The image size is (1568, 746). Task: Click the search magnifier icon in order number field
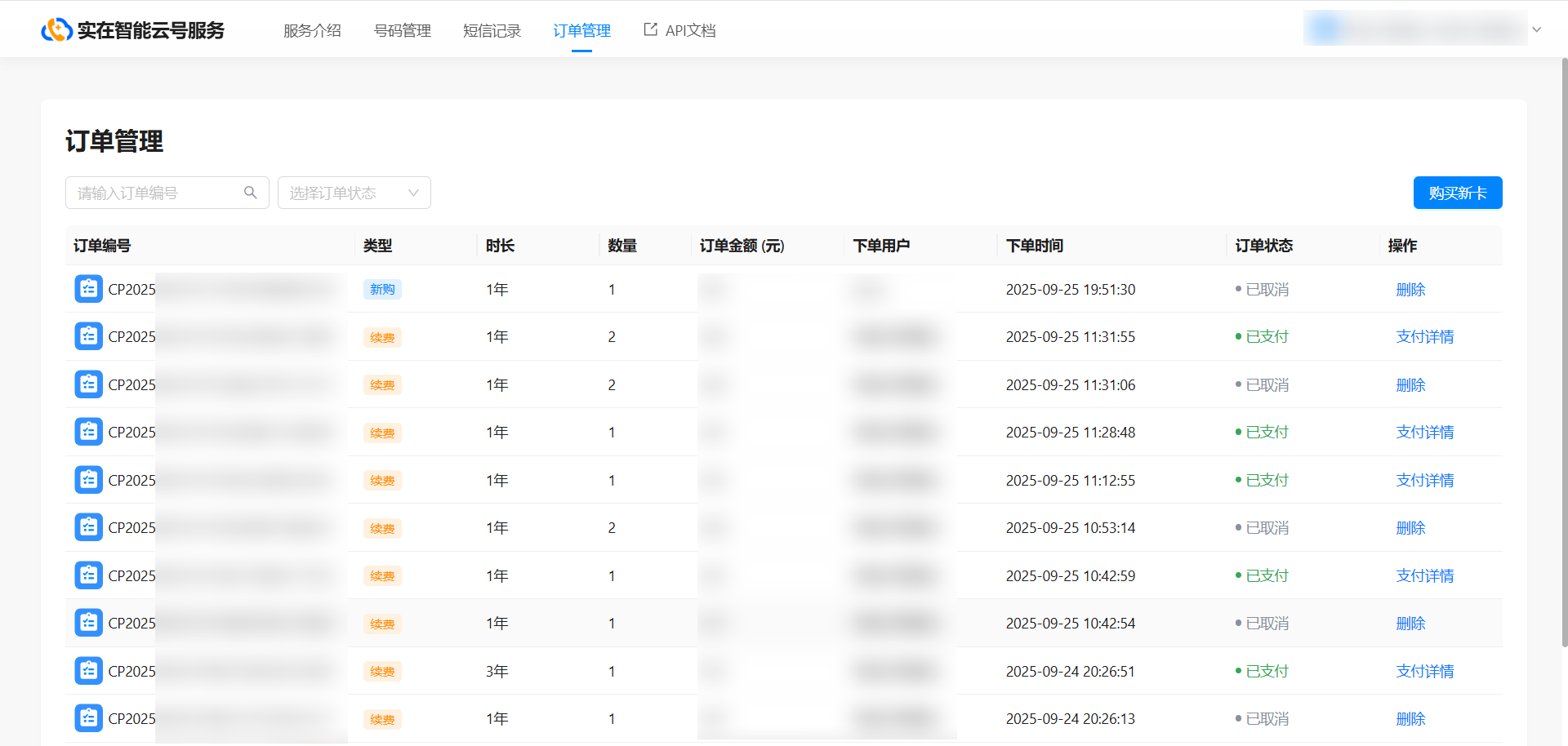coord(251,193)
